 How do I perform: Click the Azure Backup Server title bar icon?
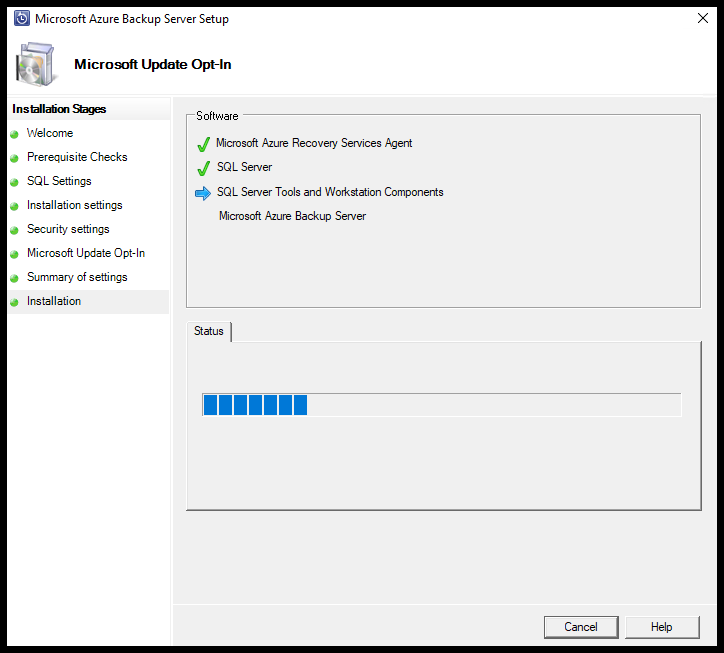pos(22,19)
